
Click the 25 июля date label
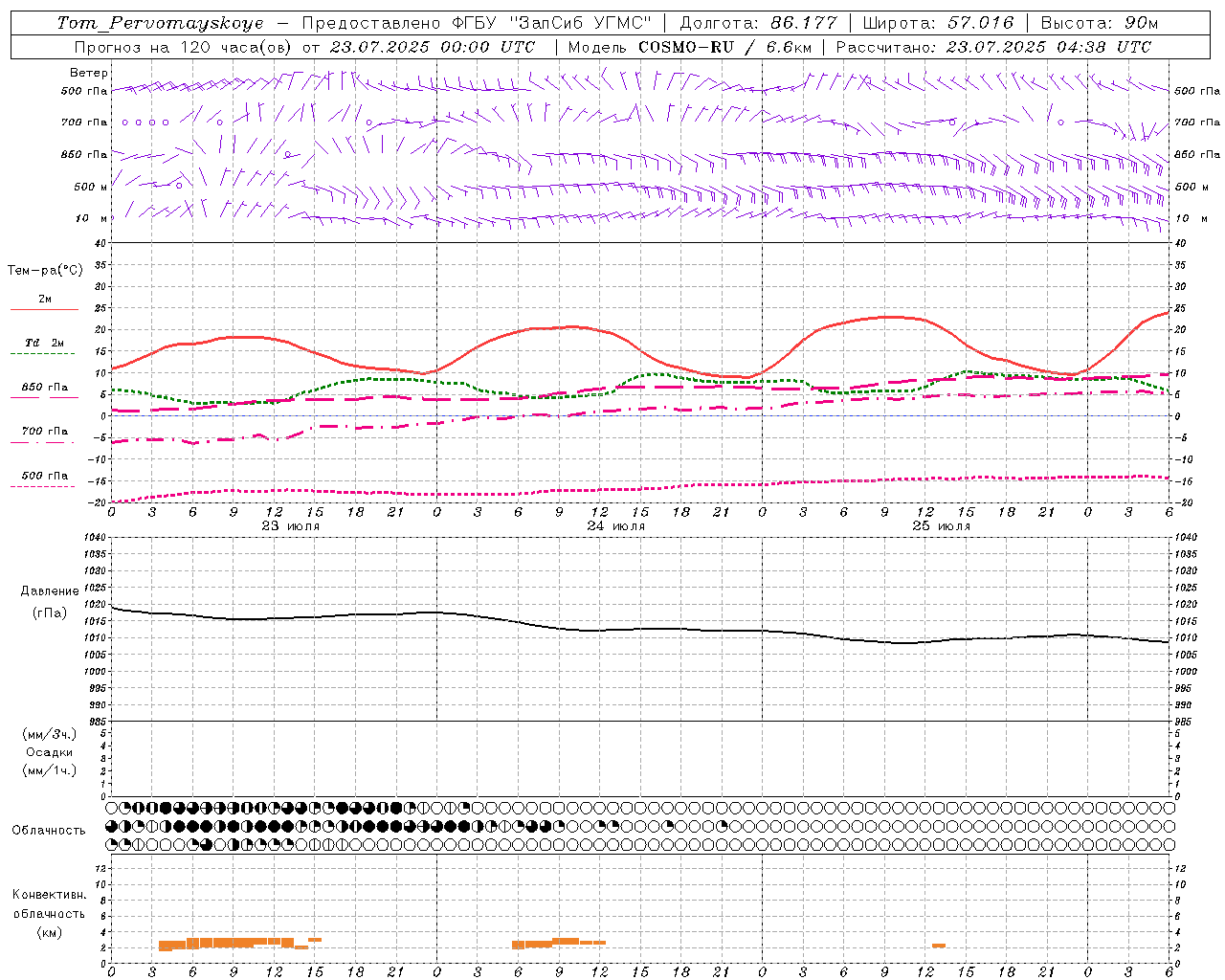(941, 526)
